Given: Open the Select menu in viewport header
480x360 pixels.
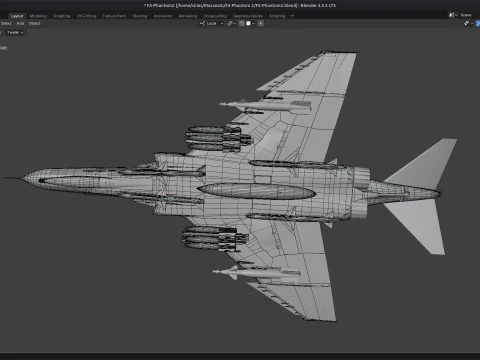Looking at the screenshot, I should click(x=6, y=23).
